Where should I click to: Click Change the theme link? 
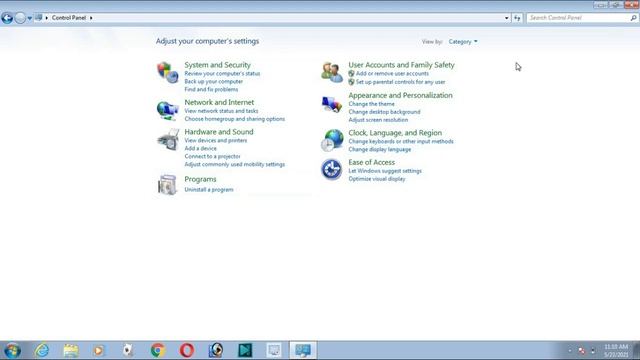[371, 104]
